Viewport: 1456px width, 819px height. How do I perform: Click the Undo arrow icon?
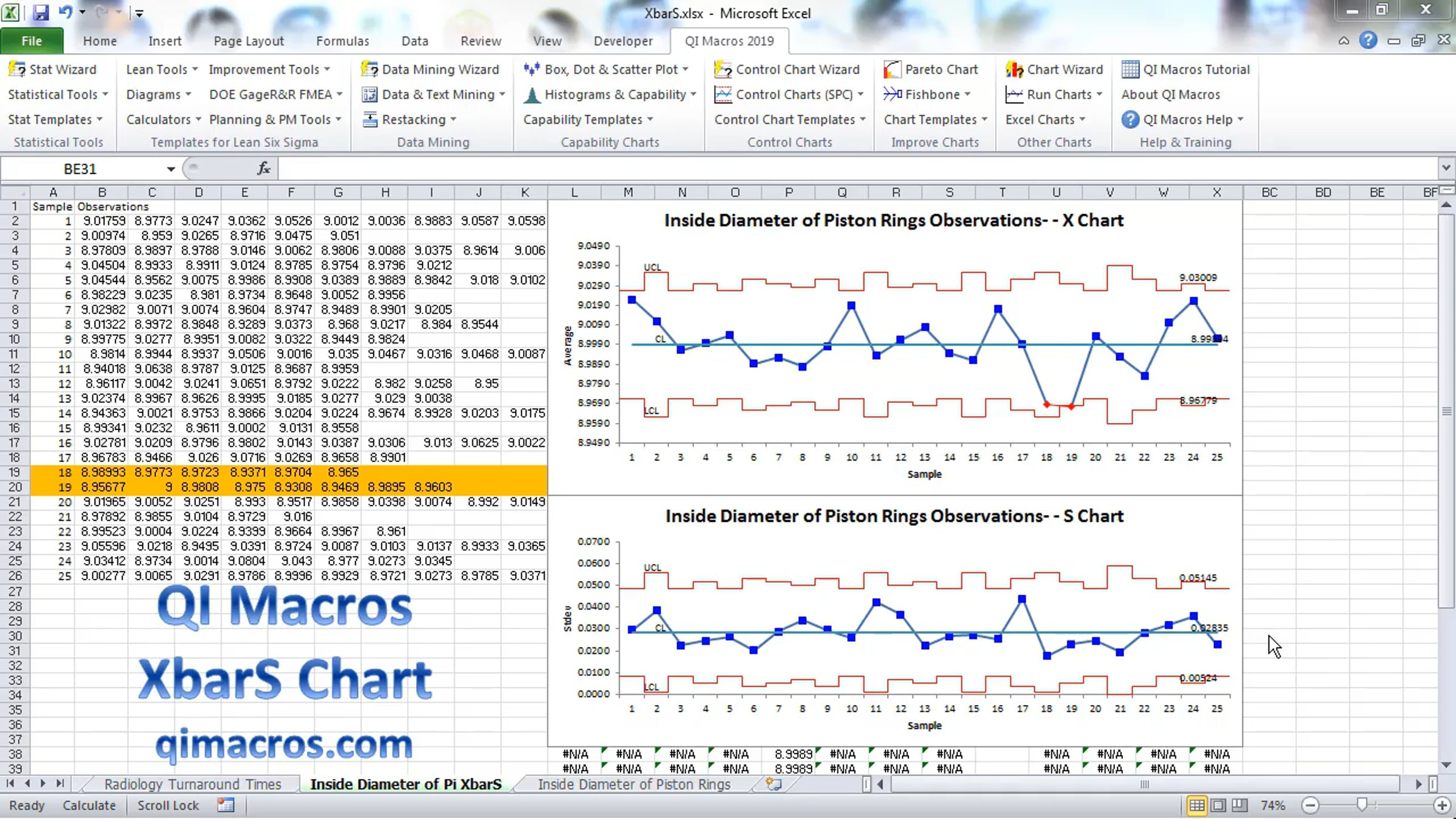point(66,13)
